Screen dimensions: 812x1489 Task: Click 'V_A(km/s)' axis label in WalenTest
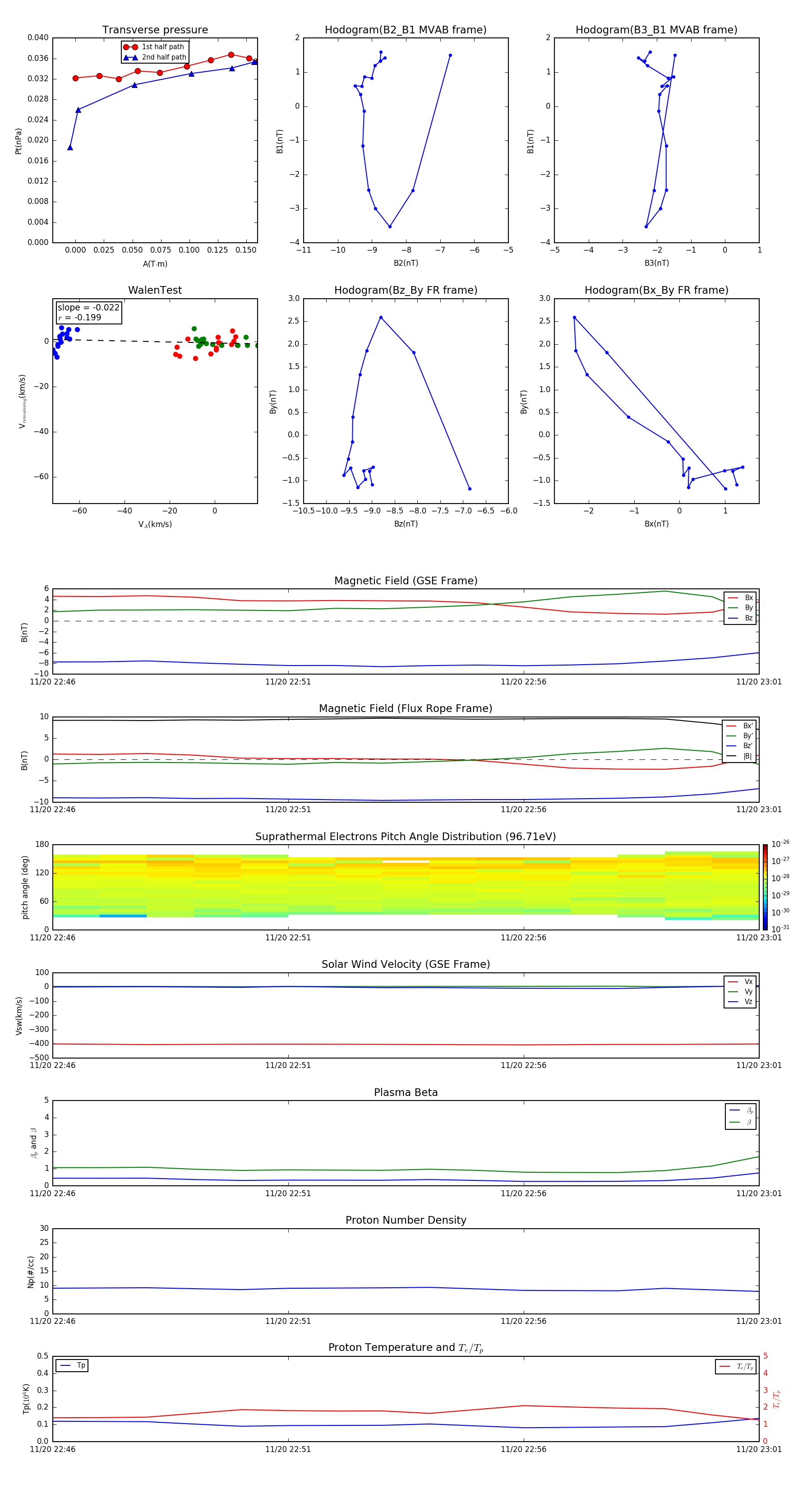[155, 524]
